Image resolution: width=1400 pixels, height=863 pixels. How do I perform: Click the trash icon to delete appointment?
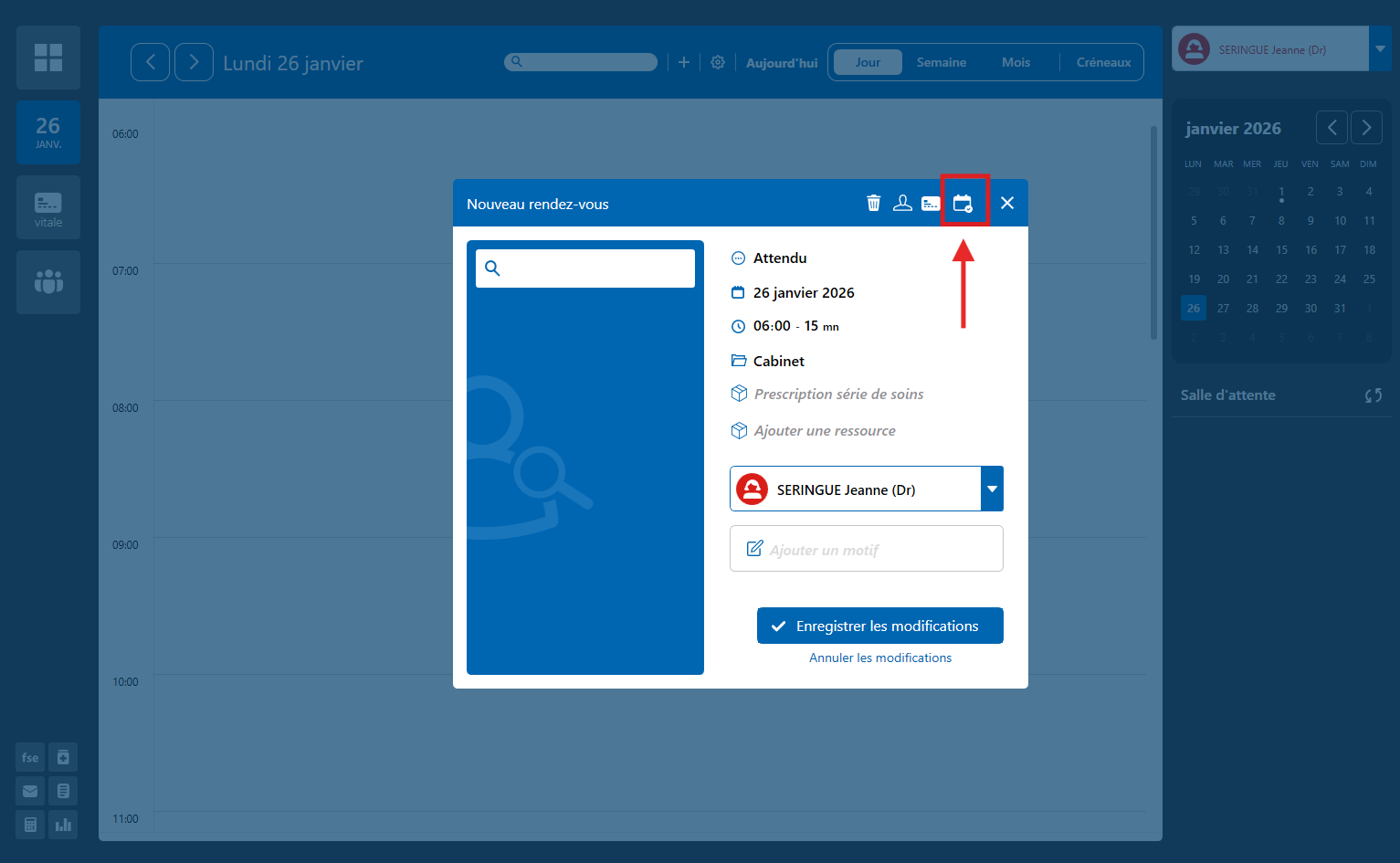coord(873,203)
